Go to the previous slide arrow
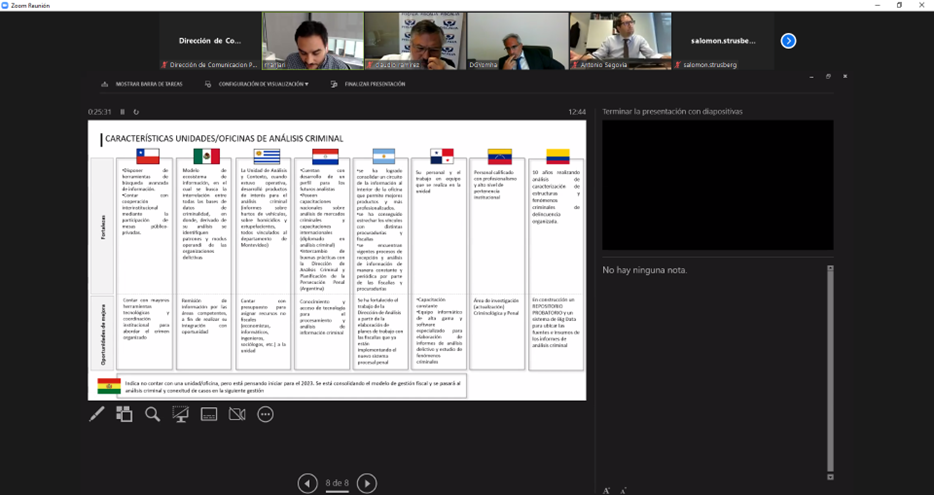Image resolution: width=934 pixels, height=495 pixels. pos(308,483)
